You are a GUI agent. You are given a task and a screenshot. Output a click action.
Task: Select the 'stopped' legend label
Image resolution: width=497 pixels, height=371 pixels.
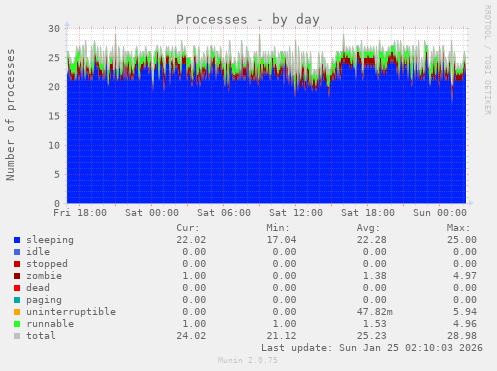[47, 264]
